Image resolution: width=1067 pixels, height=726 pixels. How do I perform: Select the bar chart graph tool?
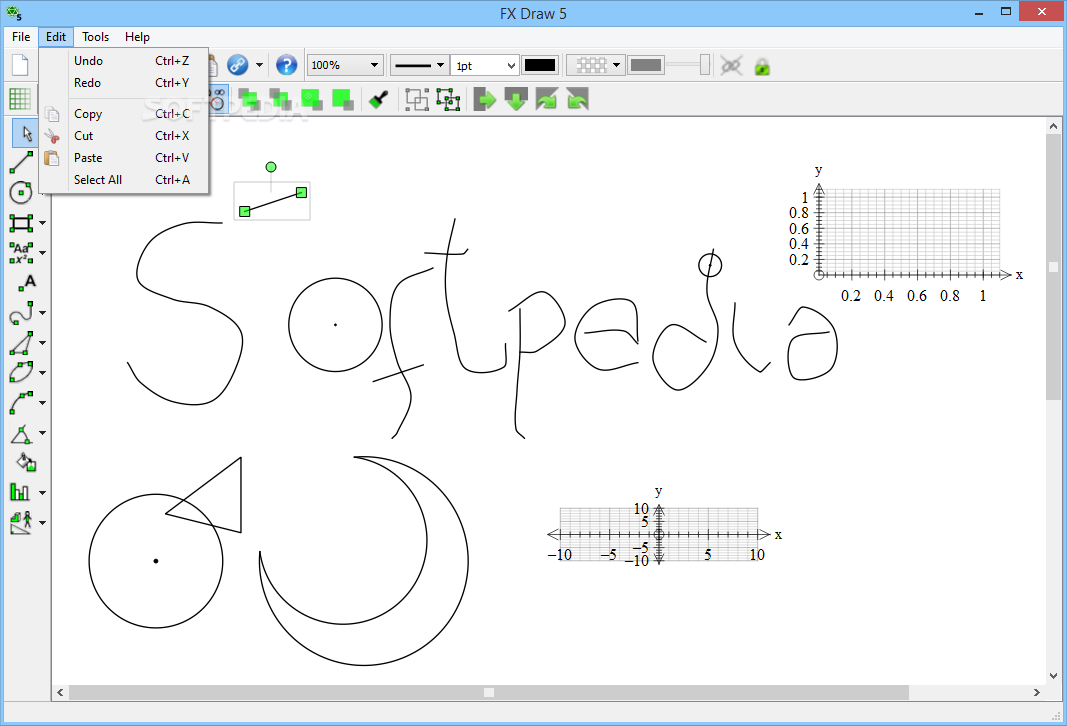pos(20,492)
